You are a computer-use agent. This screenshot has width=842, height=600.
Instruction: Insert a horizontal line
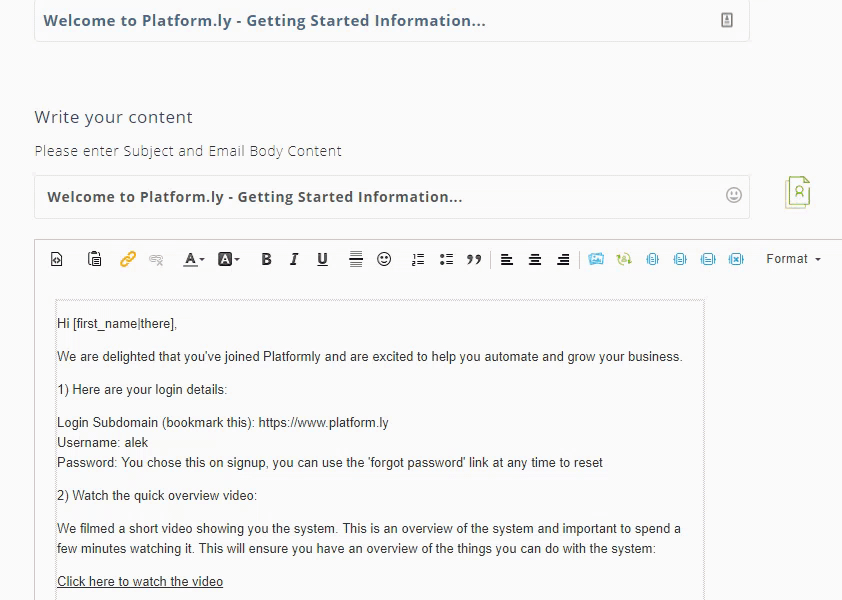pos(356,259)
